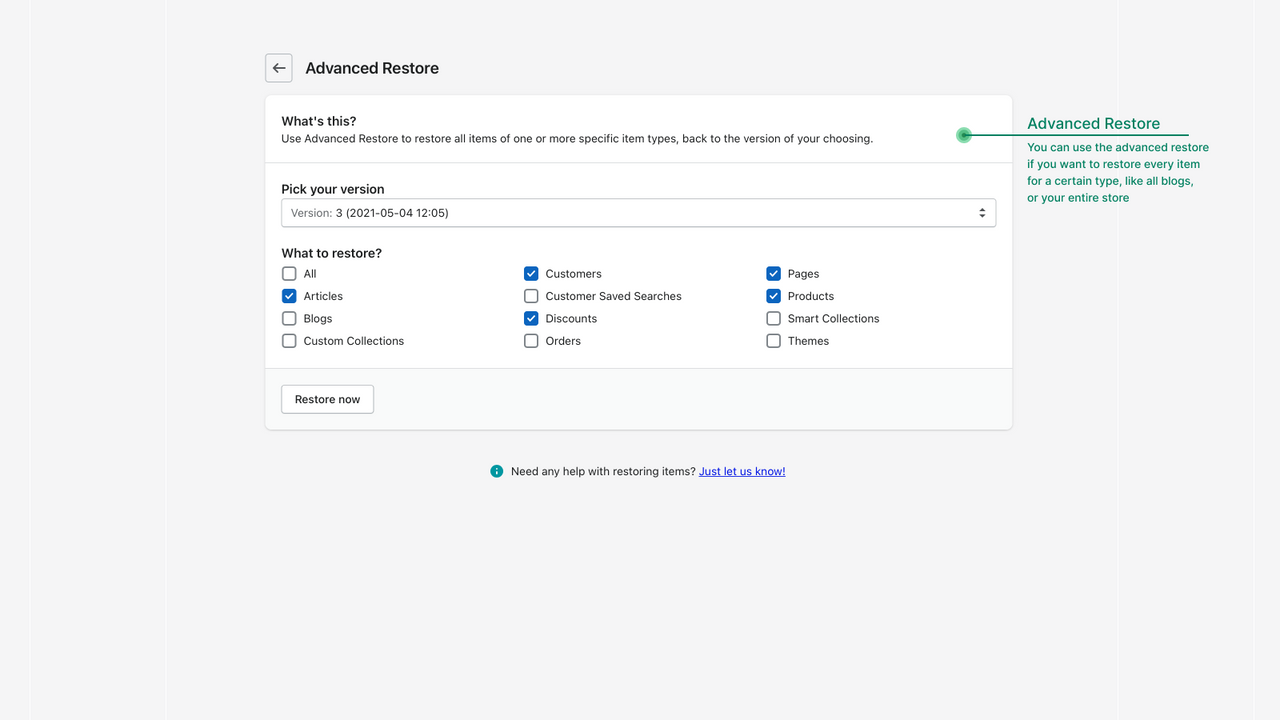Disable Products from restore selection
Image resolution: width=1280 pixels, height=720 pixels.
[x=773, y=295]
